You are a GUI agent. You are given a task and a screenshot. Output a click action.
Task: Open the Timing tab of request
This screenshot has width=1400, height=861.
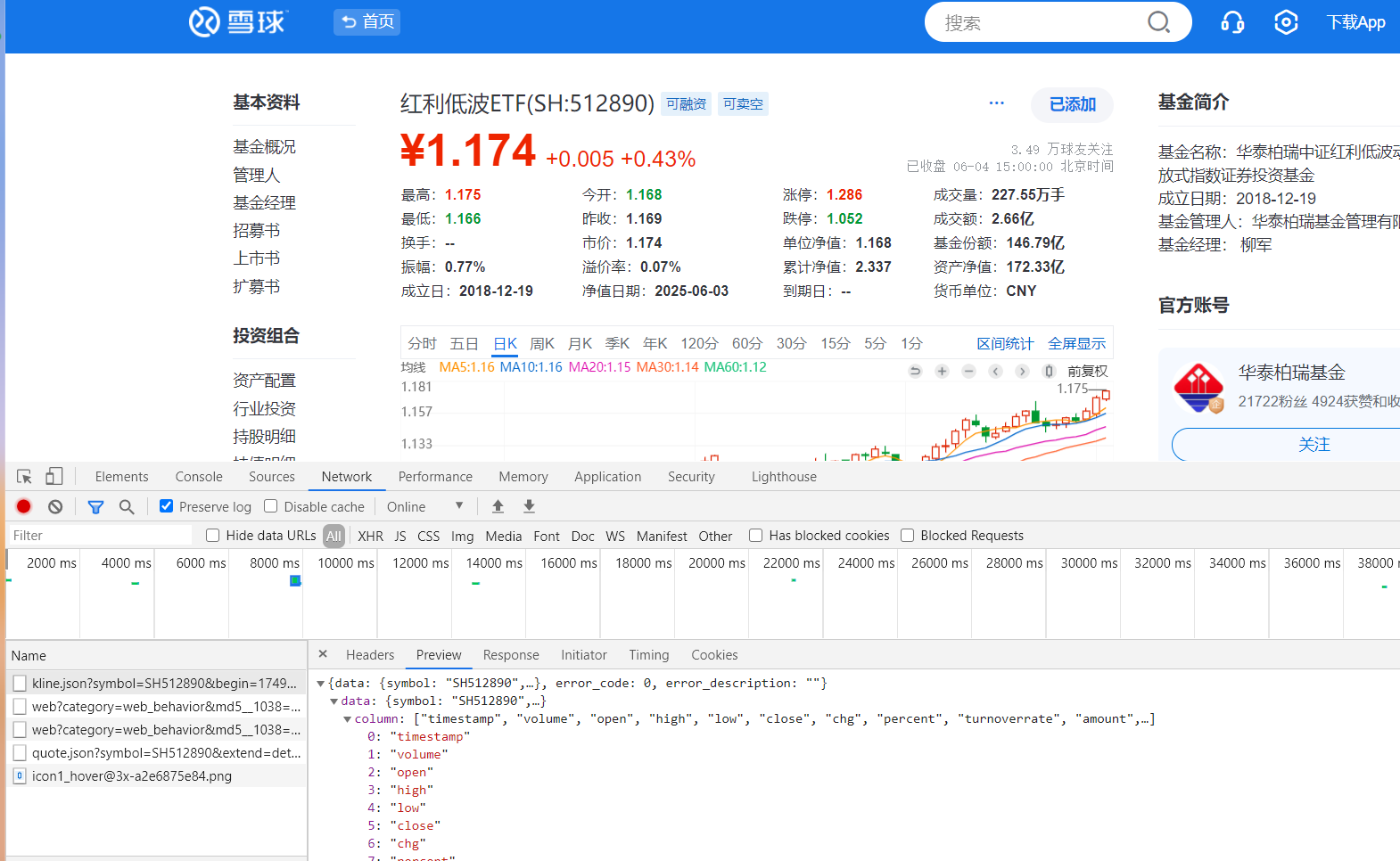pyautogui.click(x=649, y=655)
